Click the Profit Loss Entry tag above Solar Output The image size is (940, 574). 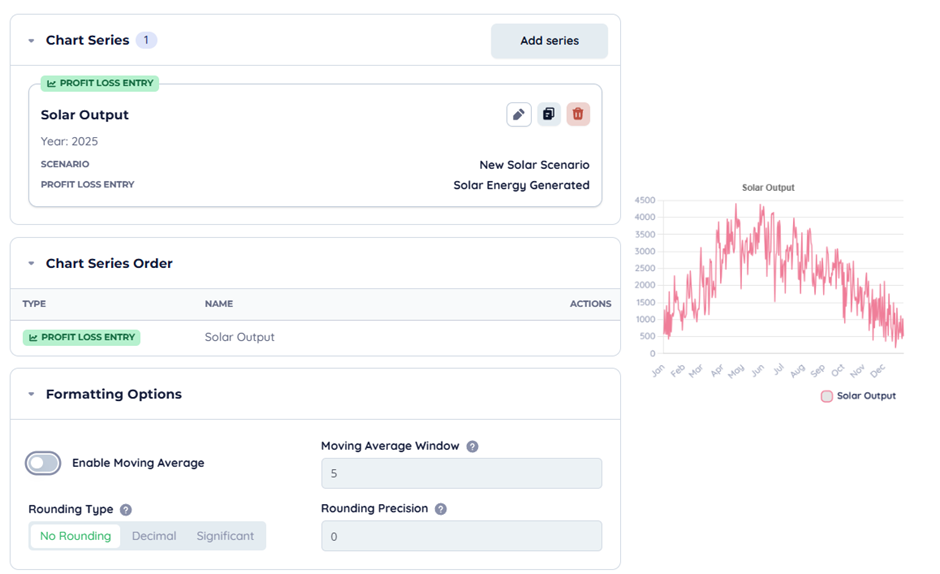(x=99, y=84)
